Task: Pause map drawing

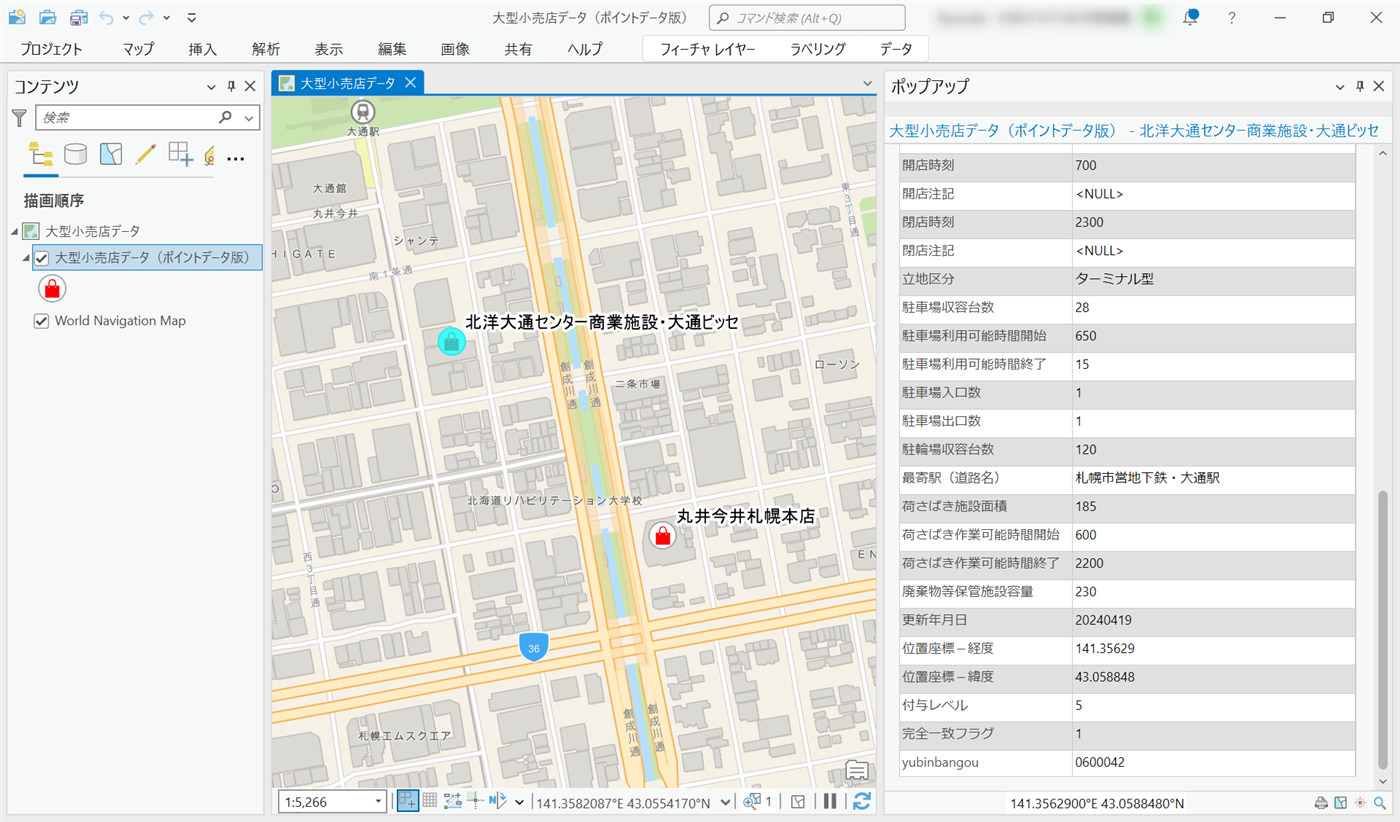Action: (830, 801)
